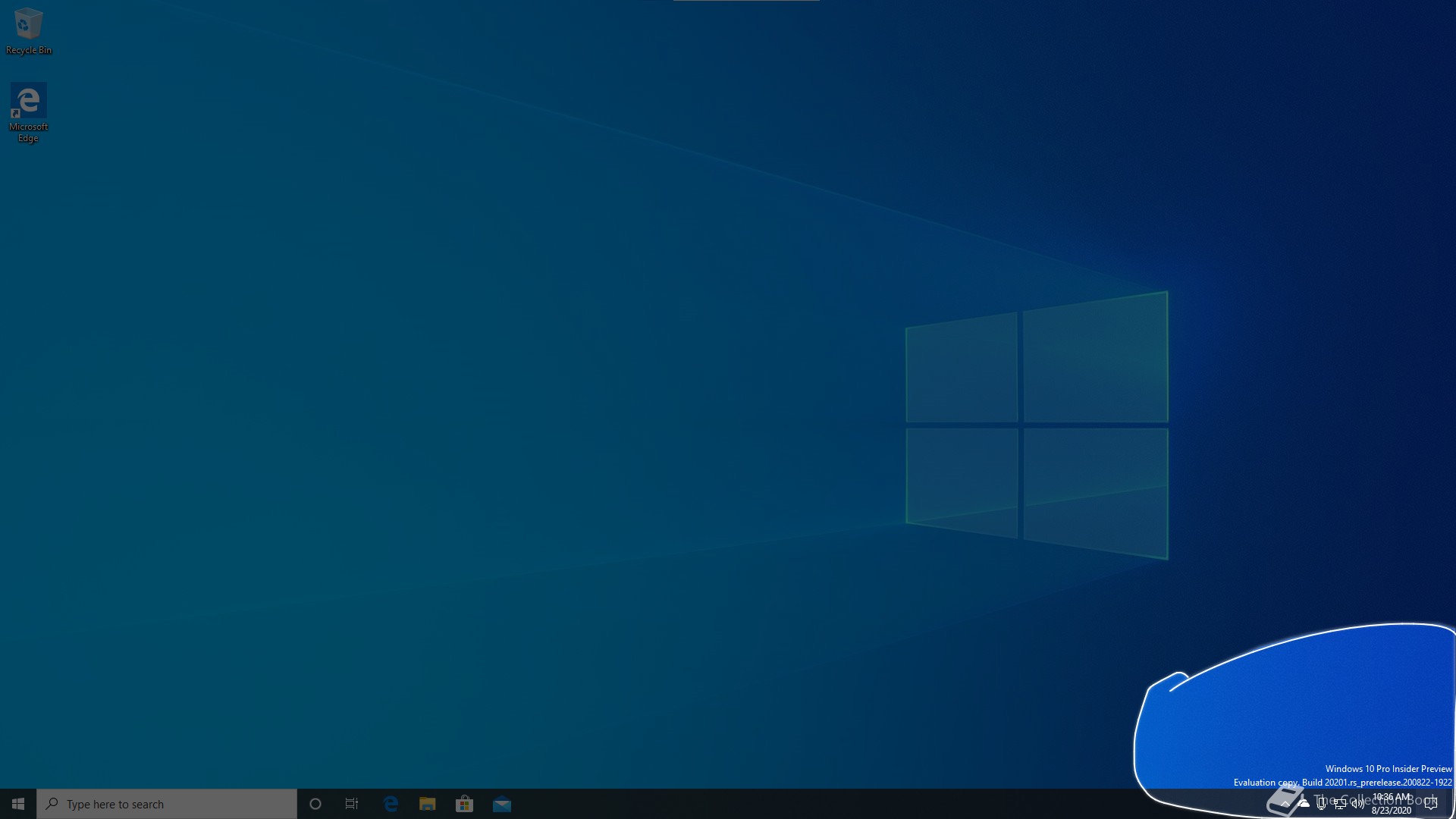The height and width of the screenshot is (819, 1456).
Task: Open the Mail app from the taskbar
Action: [502, 804]
